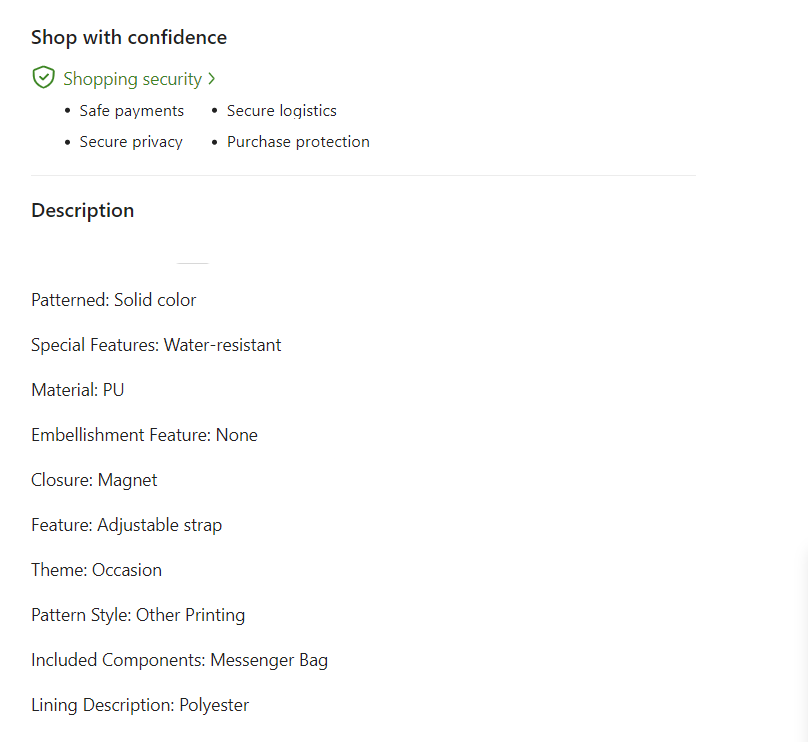
Task: Select the Purchase protection bullet item
Action: 298,142
